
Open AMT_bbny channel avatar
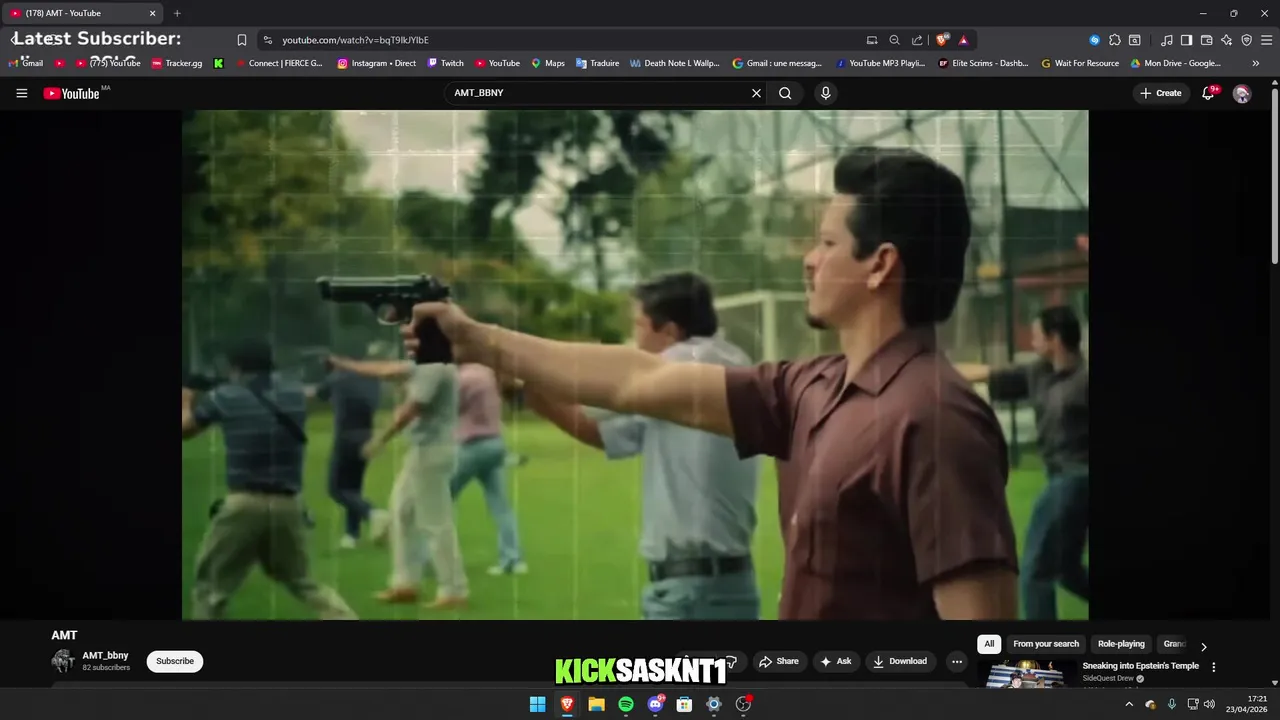coord(63,661)
